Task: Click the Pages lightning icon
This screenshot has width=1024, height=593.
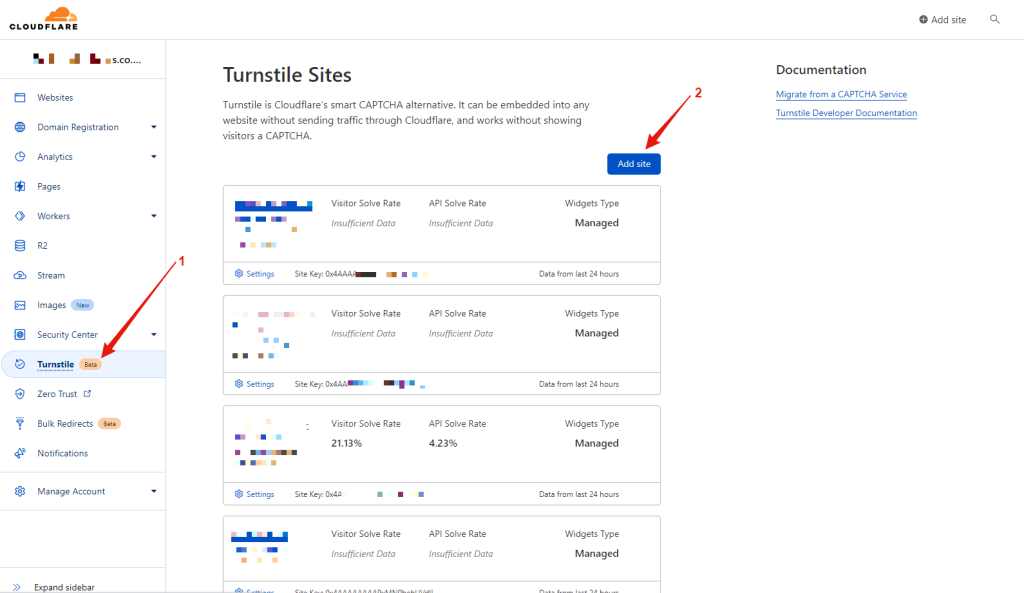Action: 19,187
